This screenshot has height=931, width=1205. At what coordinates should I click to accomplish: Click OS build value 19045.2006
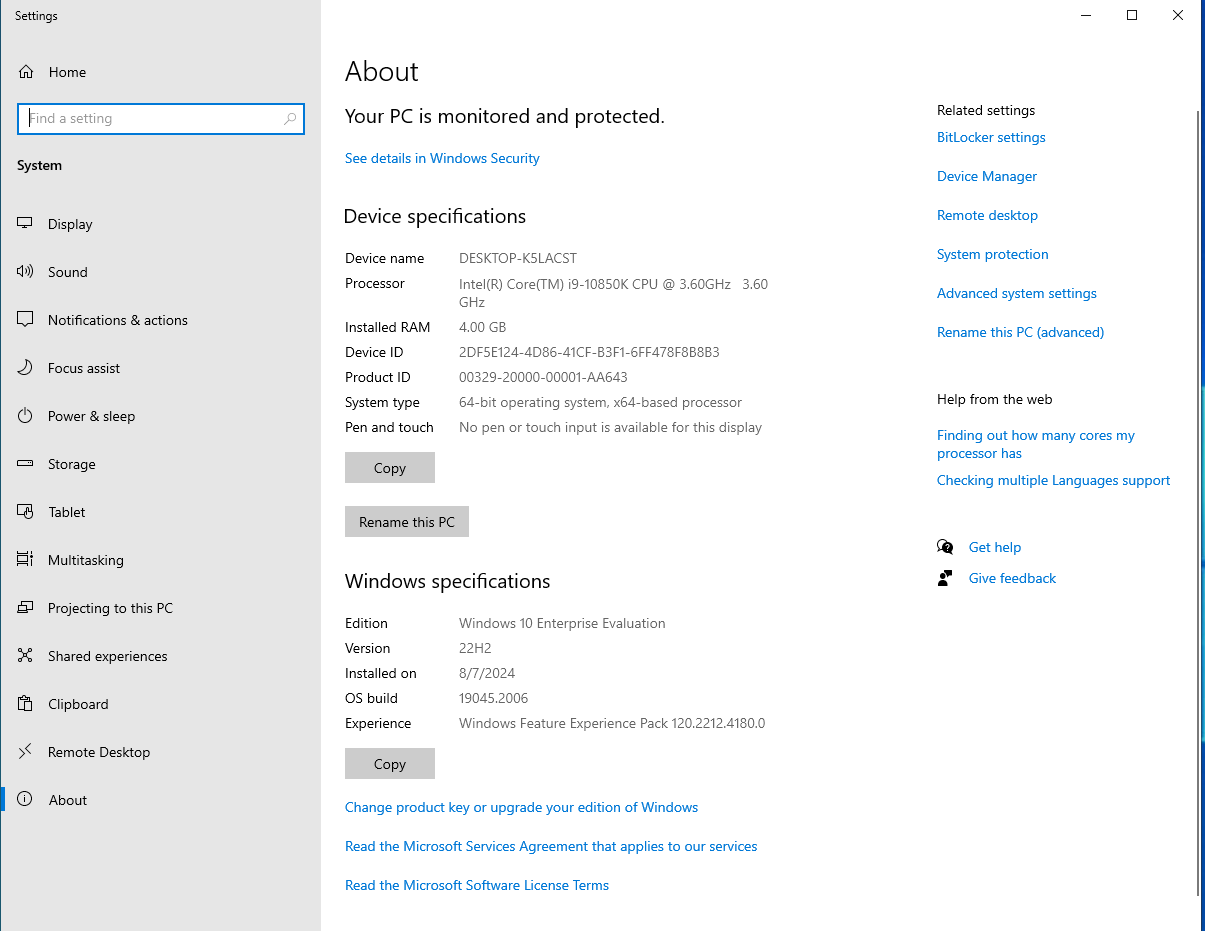click(493, 698)
